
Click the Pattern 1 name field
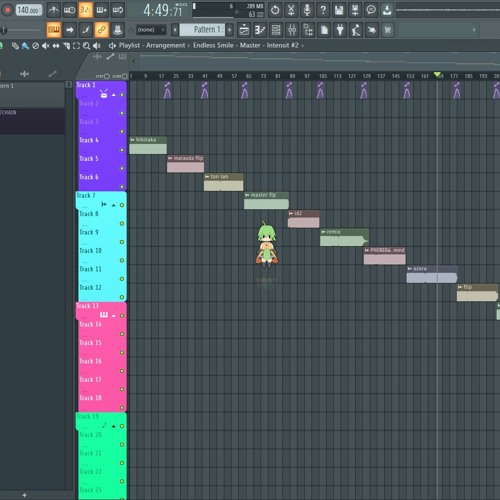click(203, 30)
